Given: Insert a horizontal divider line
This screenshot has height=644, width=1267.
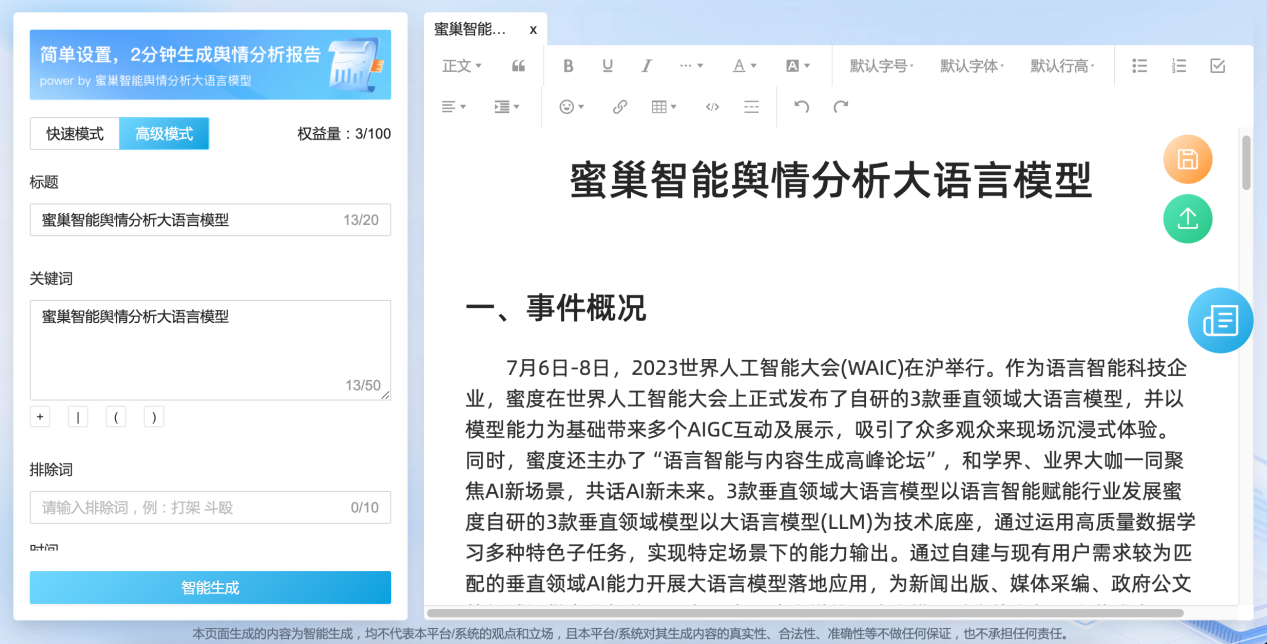Looking at the screenshot, I should pos(751,107).
